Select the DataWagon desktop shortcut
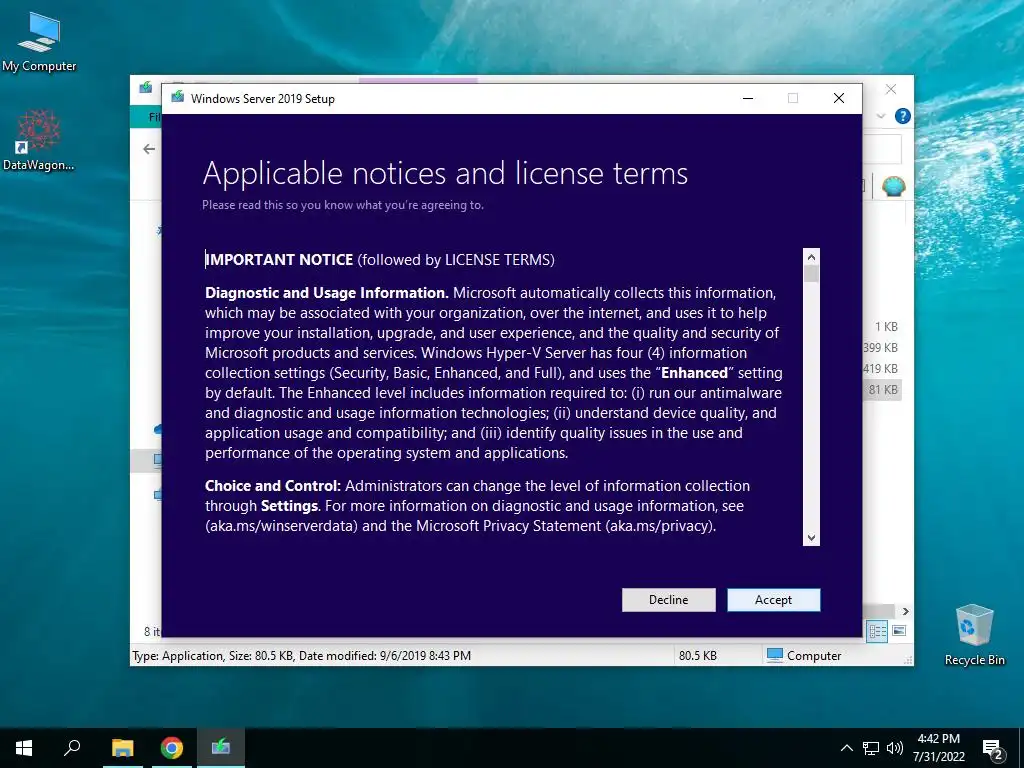This screenshot has width=1024, height=768. coord(39,140)
